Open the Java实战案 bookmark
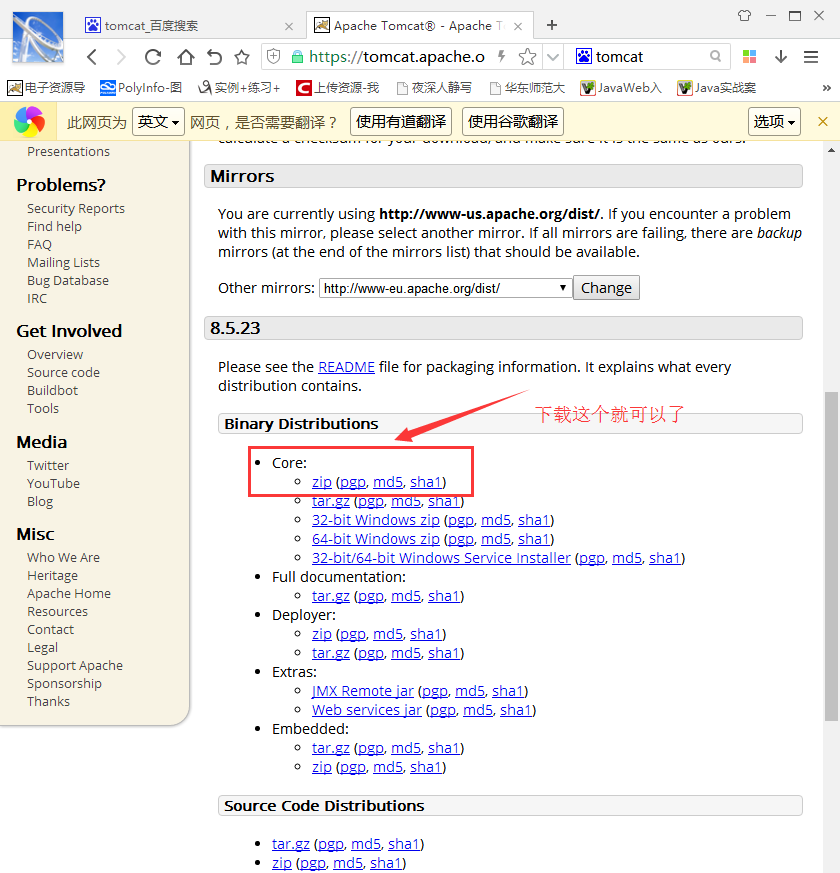 click(x=716, y=87)
